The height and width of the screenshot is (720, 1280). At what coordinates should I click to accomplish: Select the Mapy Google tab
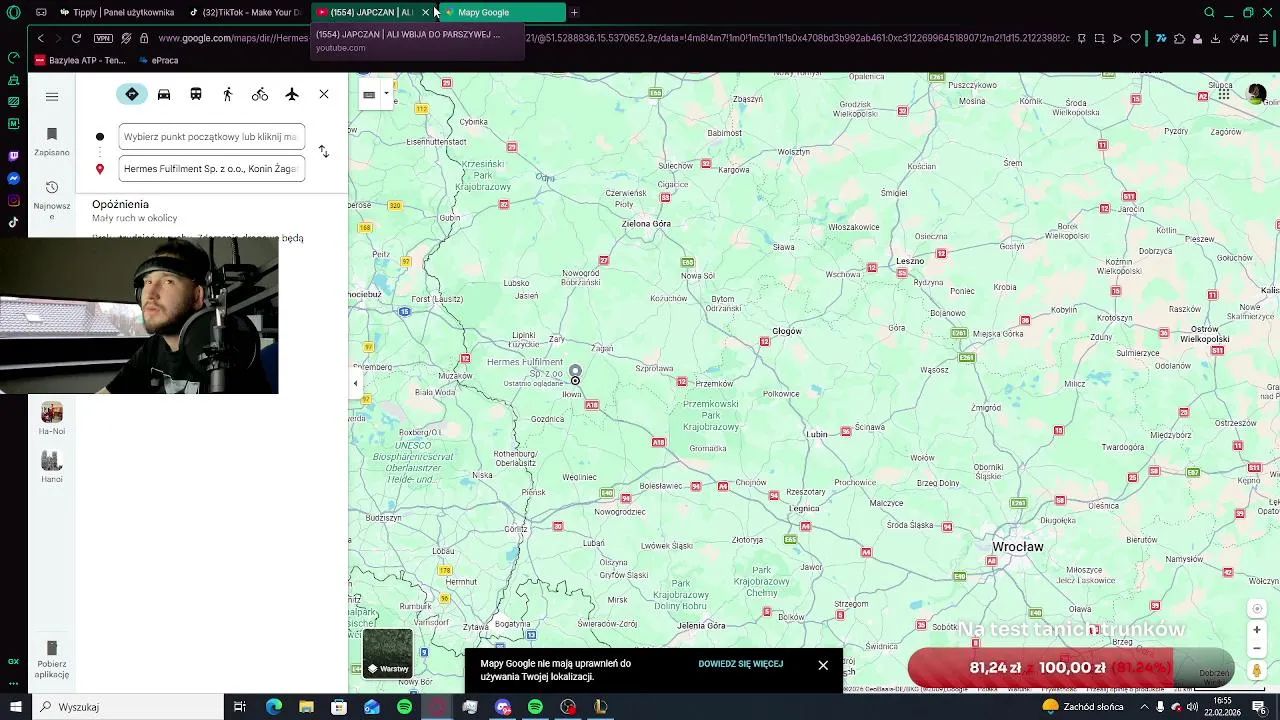pyautogui.click(x=502, y=12)
